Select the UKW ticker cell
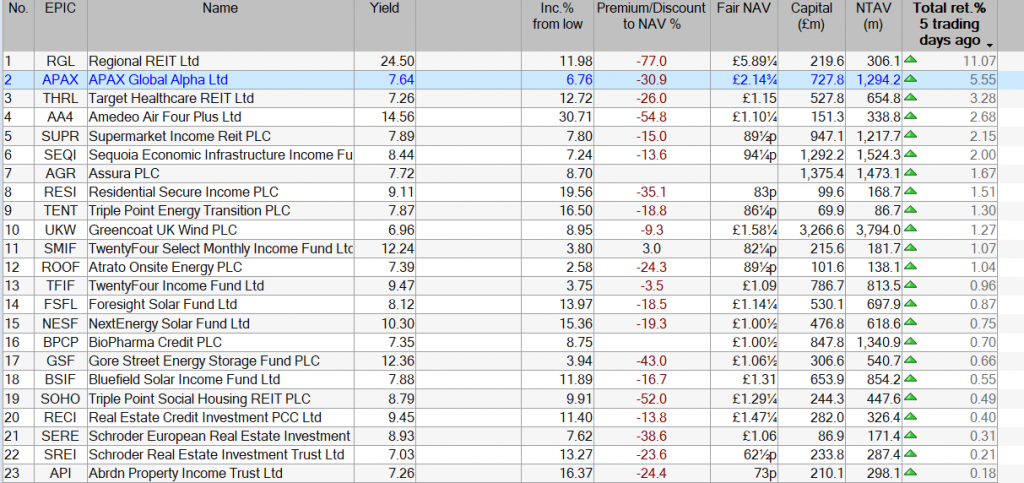1024x483 pixels. pos(59,230)
